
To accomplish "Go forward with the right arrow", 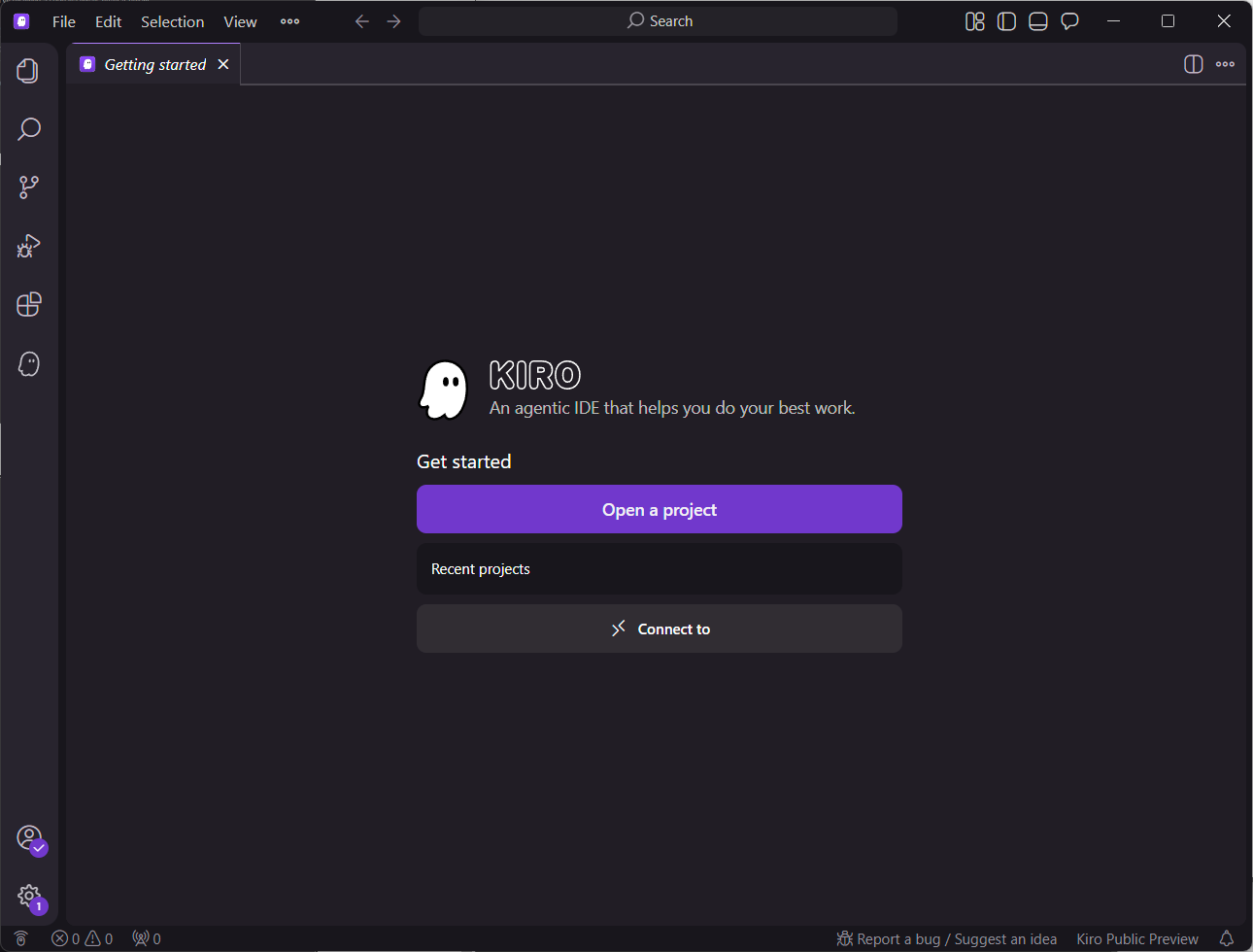I will point(393,21).
